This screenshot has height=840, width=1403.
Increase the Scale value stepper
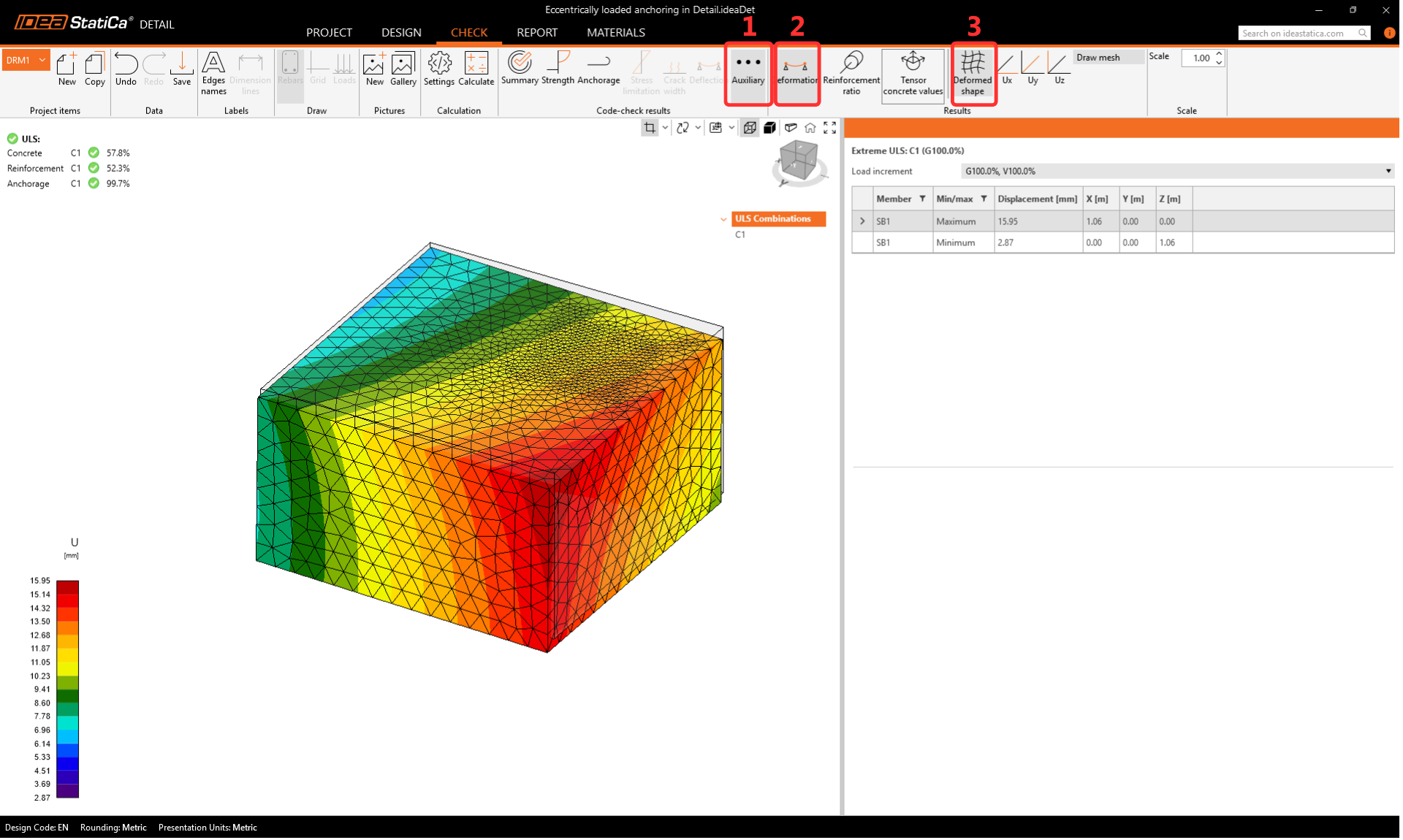[1219, 54]
